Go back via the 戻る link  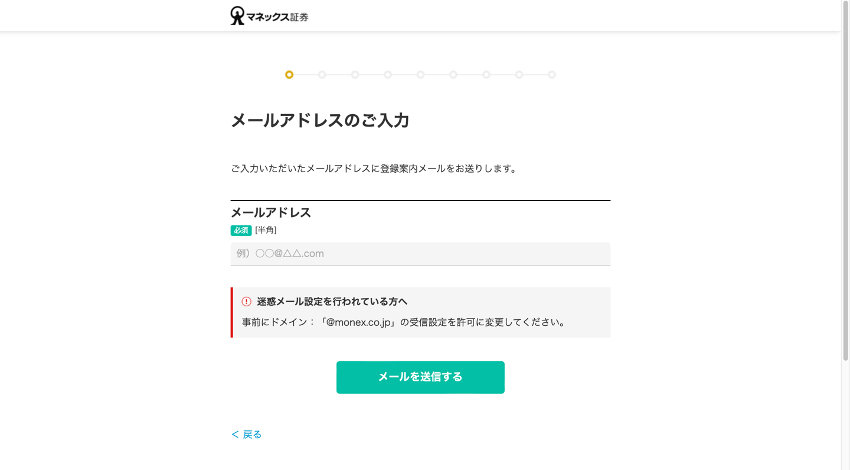pos(247,434)
